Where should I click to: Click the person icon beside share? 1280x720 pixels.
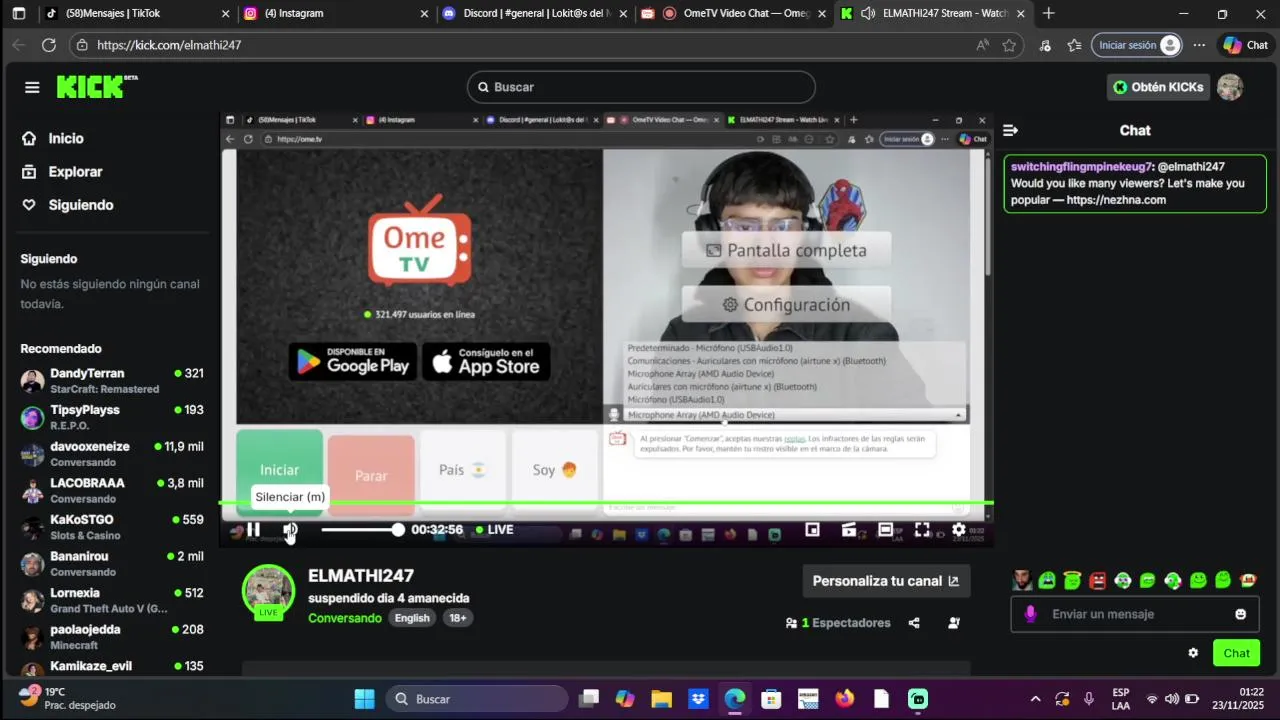click(953, 623)
